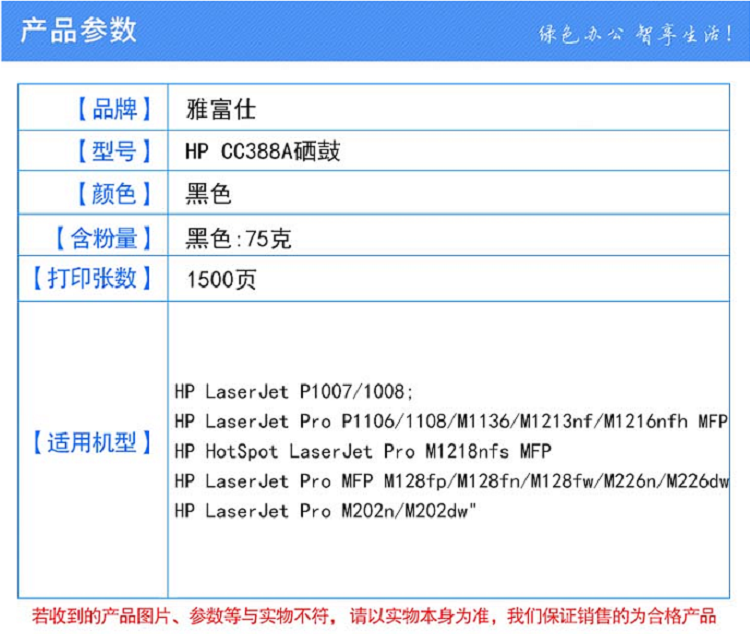This screenshot has width=750, height=634.
Task: Click the HP HotSpot LaserJet Pro M1218nfs line
Action: click(362, 451)
